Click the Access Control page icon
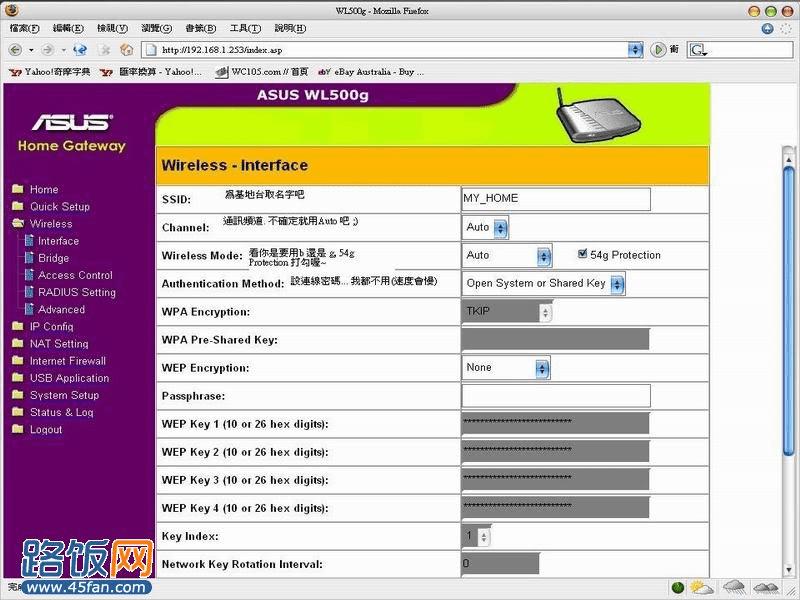This screenshot has width=800, height=600. (29, 274)
